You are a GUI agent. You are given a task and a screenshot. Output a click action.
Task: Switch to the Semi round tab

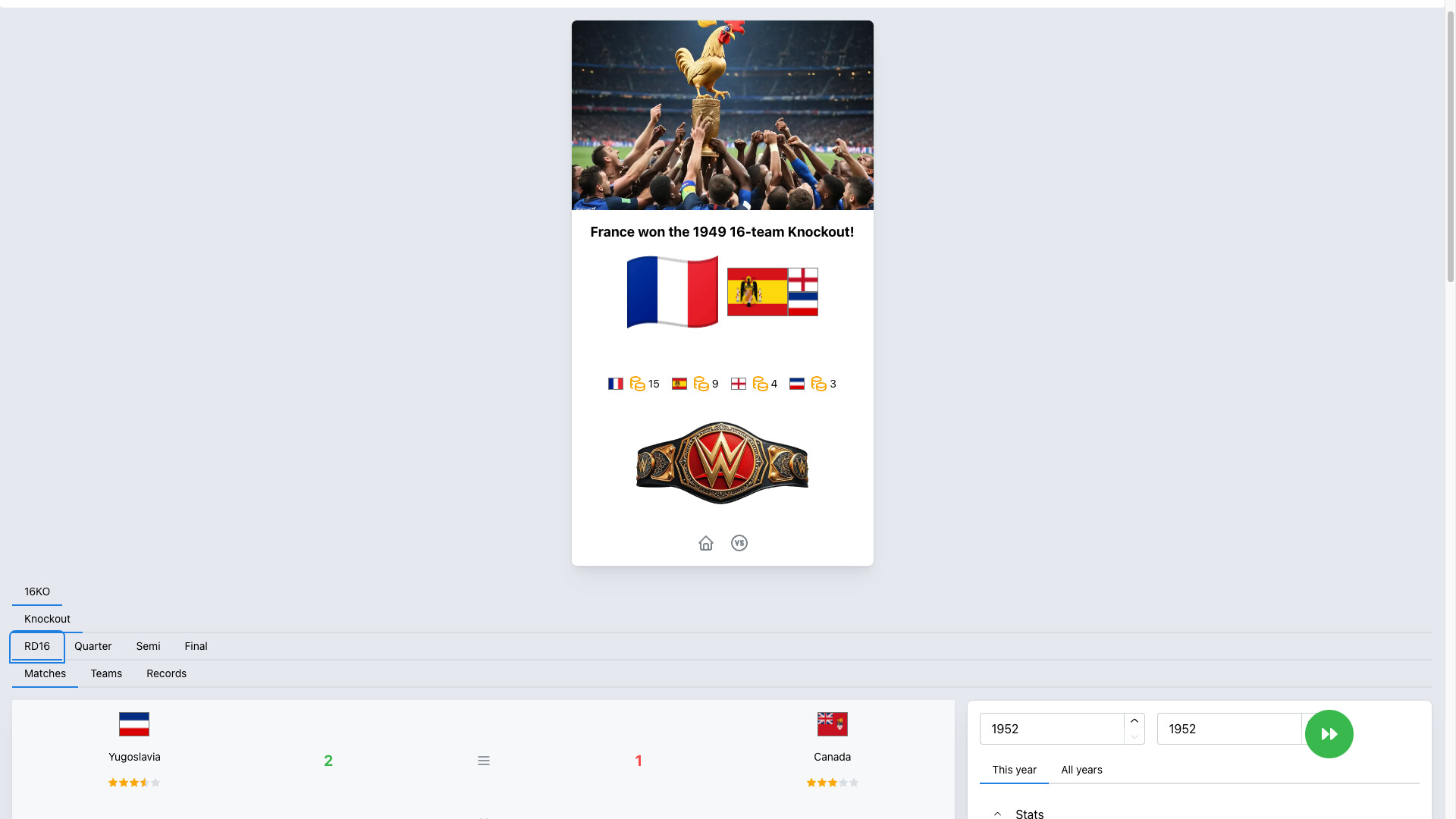149,646
